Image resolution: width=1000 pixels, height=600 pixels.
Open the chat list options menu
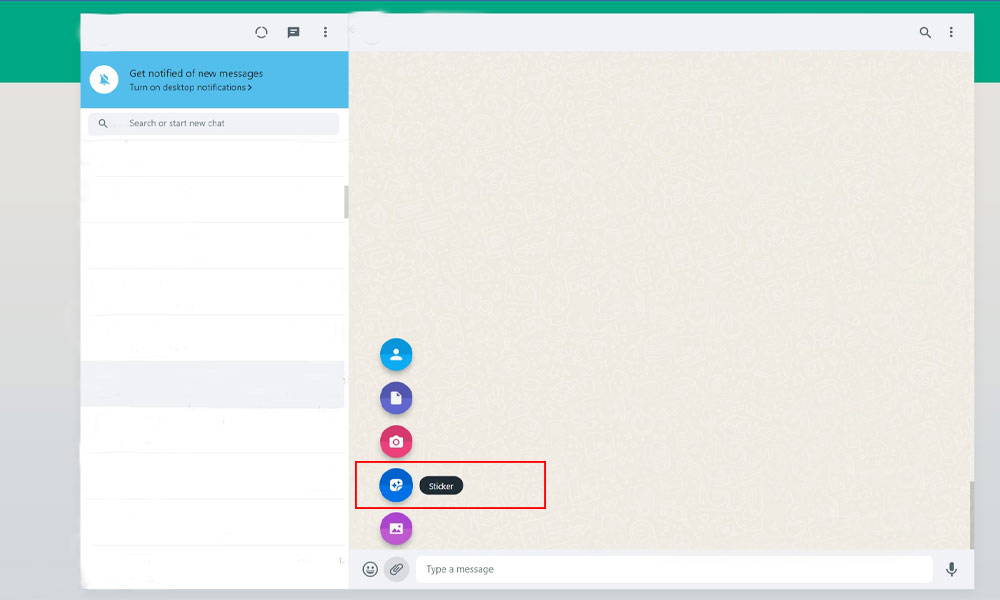325,32
